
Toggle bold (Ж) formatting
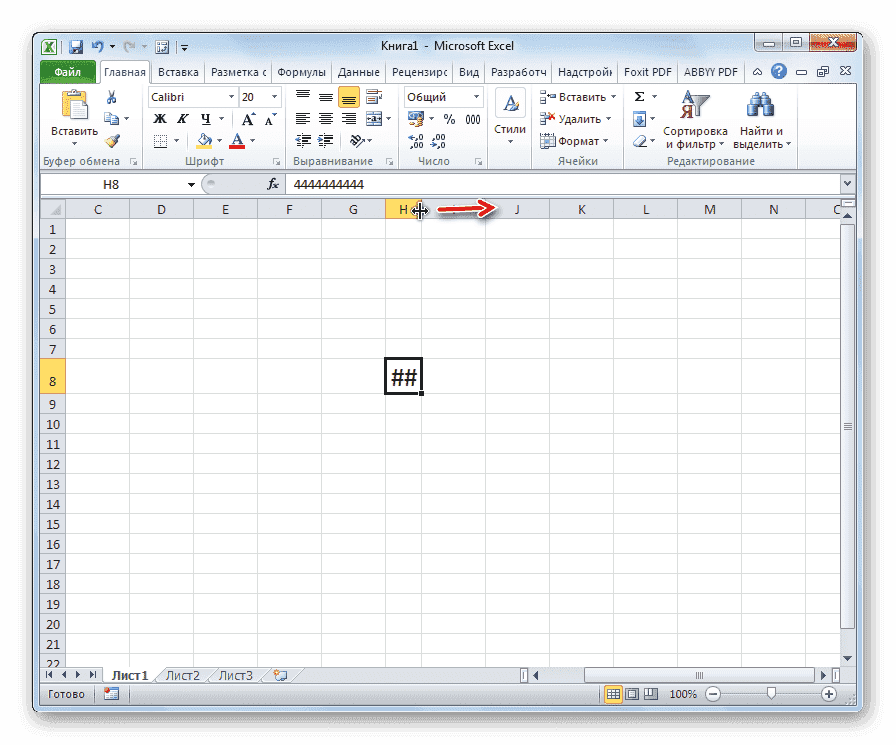tap(161, 119)
